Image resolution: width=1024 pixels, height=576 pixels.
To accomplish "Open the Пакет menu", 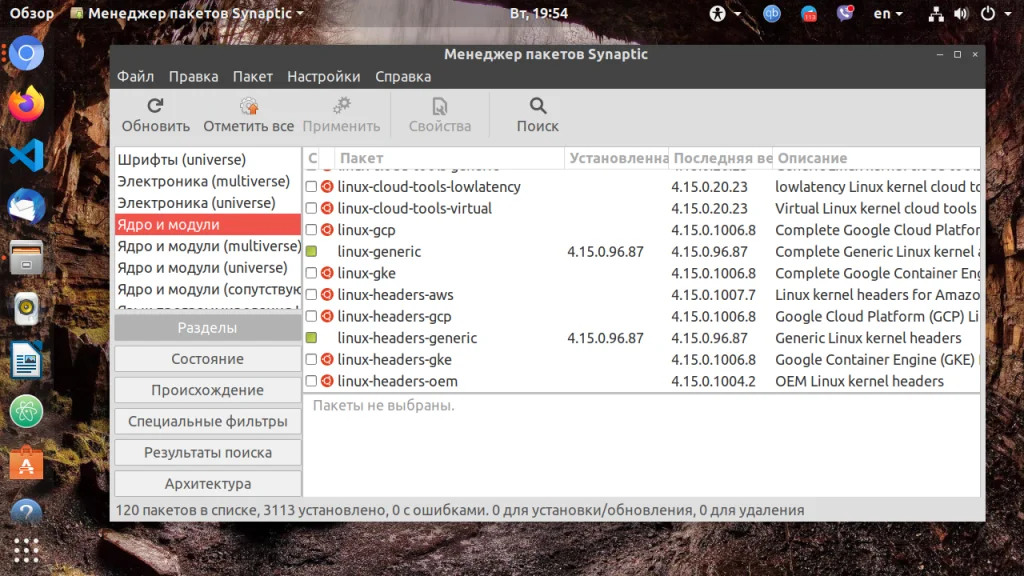I will tap(253, 76).
